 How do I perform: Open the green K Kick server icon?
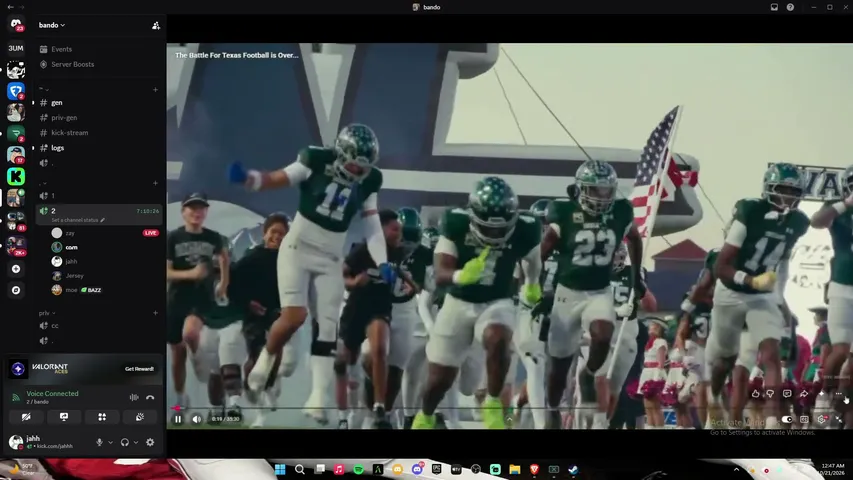tap(16, 176)
